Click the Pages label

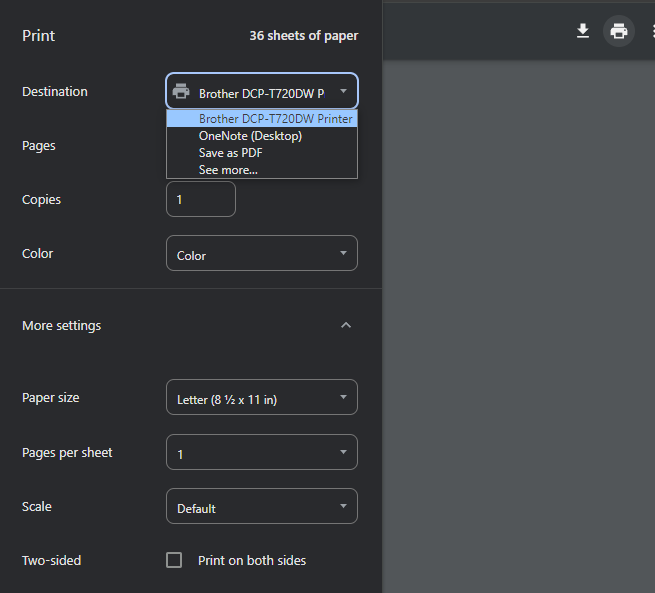[38, 146]
